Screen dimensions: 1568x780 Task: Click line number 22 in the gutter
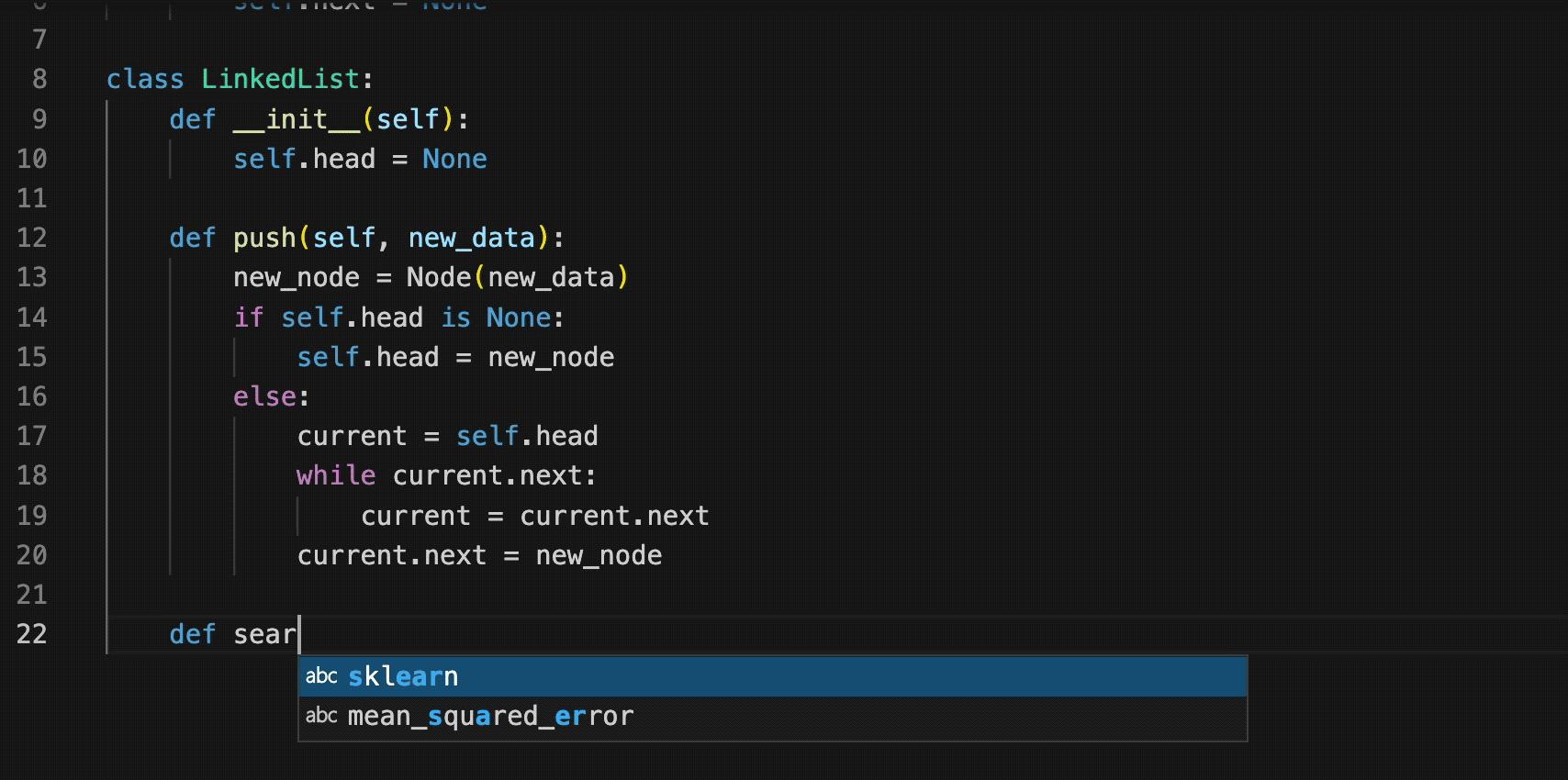(x=32, y=634)
